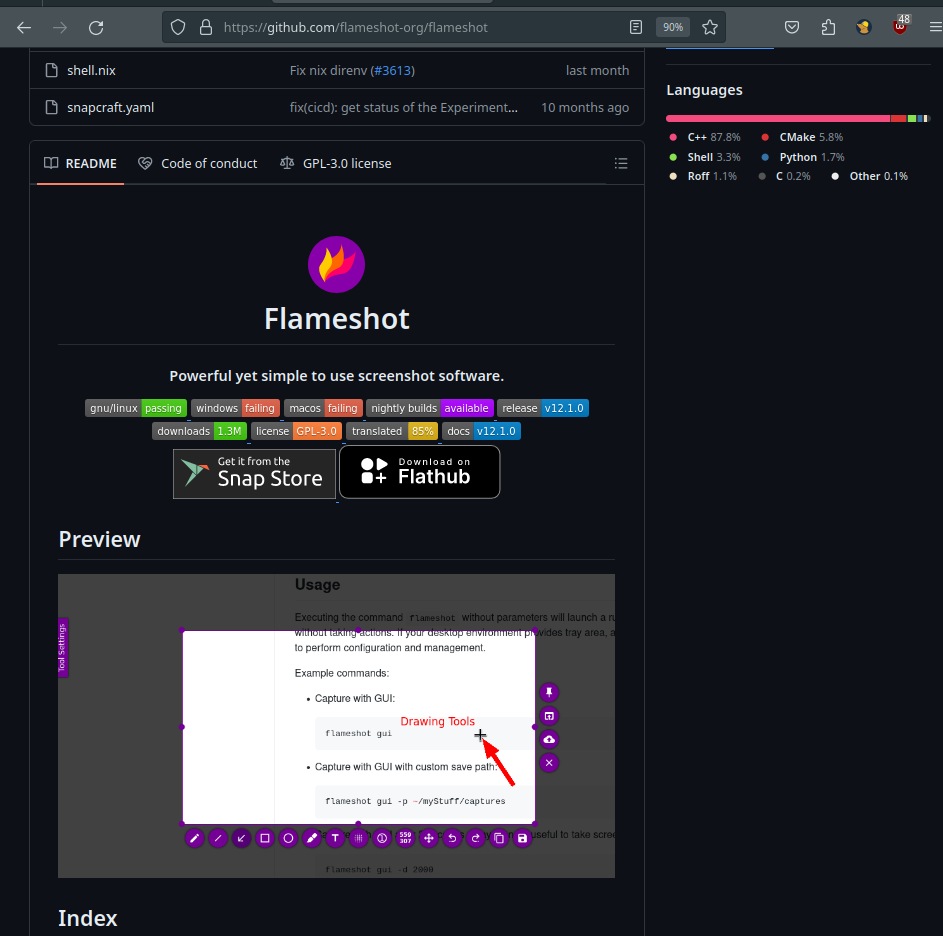Click the CMake 5.8% language entry
The image size is (943, 936).
pos(802,137)
